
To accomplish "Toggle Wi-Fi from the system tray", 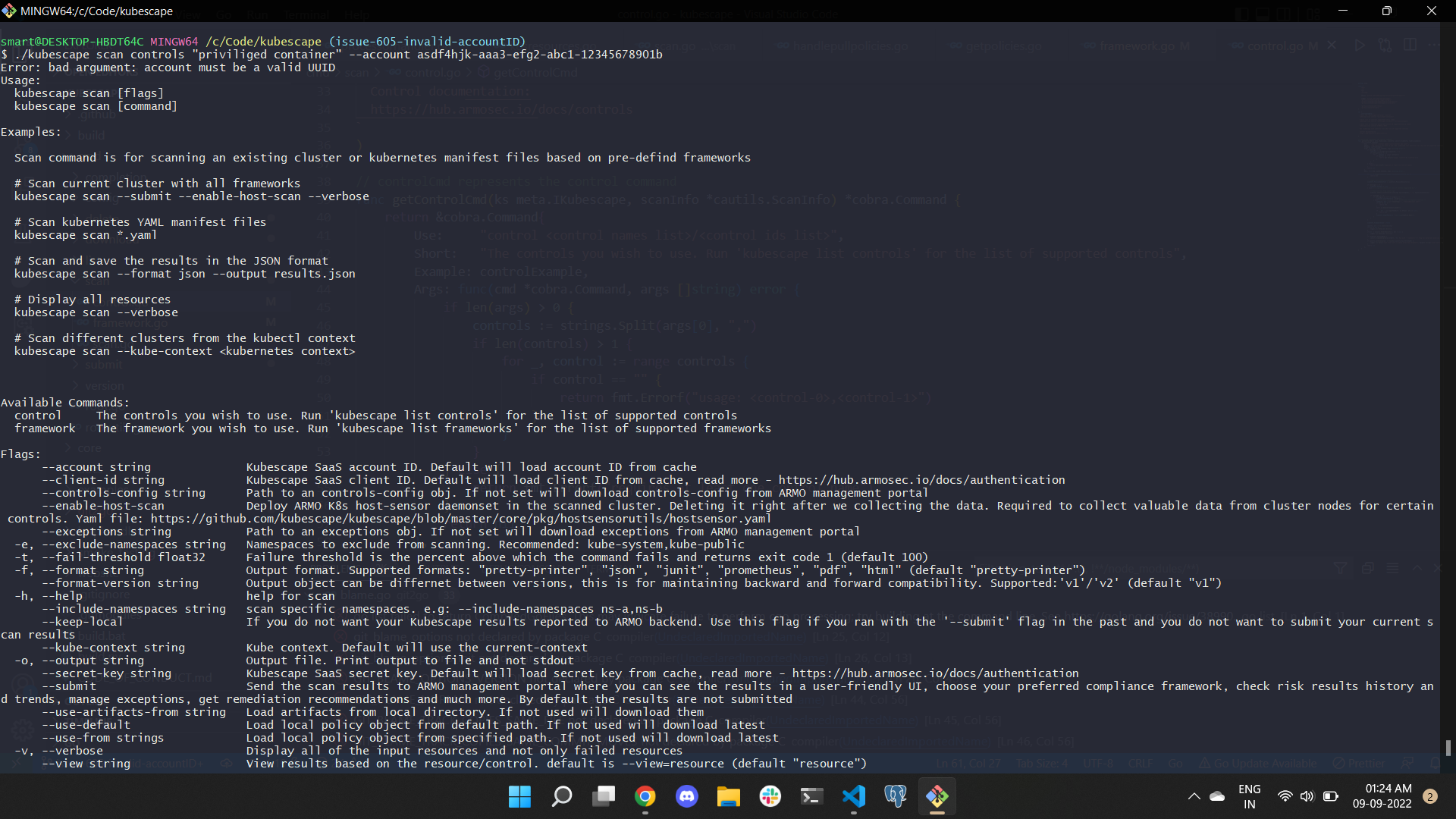I will point(1285,796).
